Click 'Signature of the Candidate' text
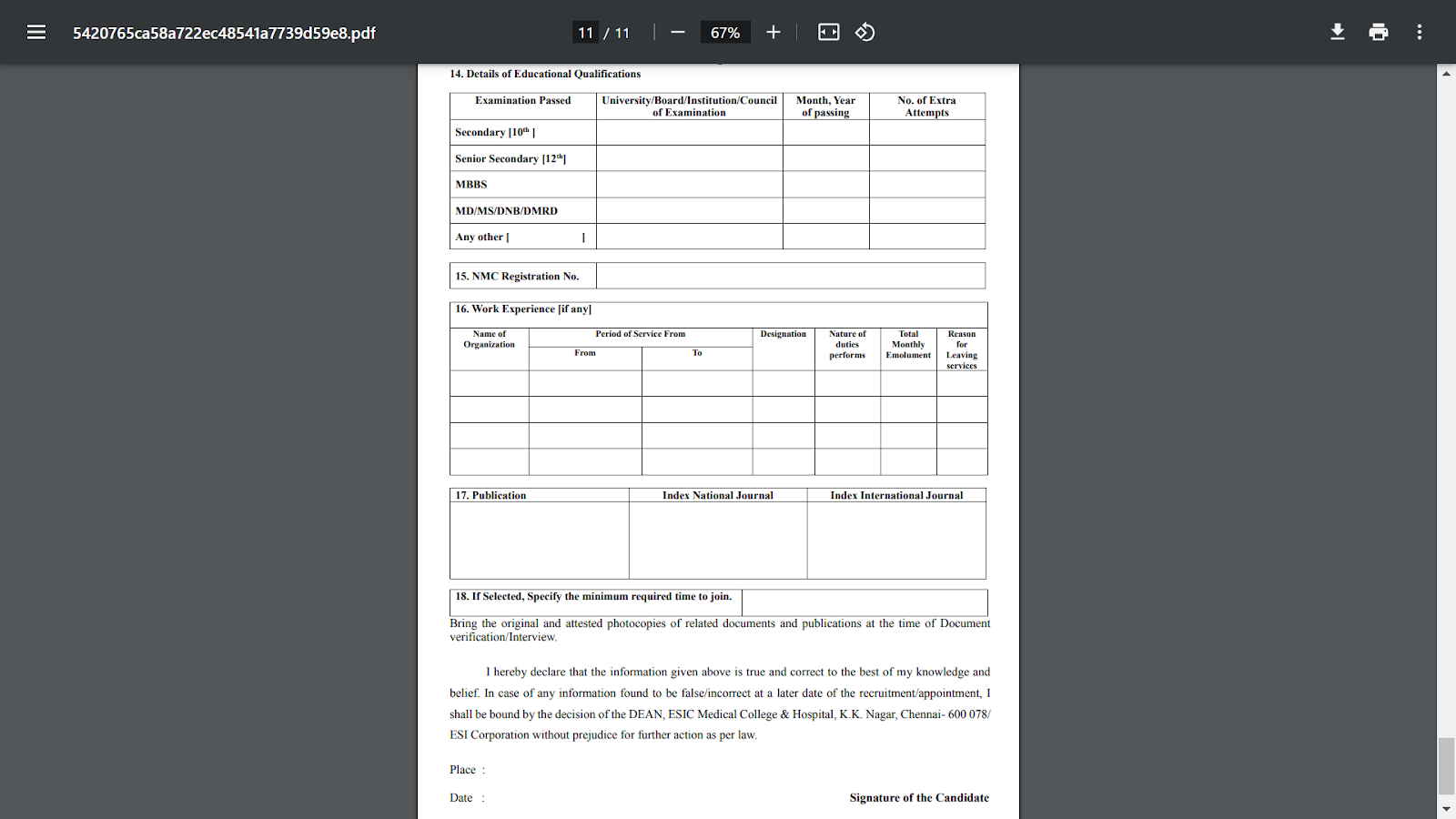Screen dimensions: 1456x819 [919, 798]
